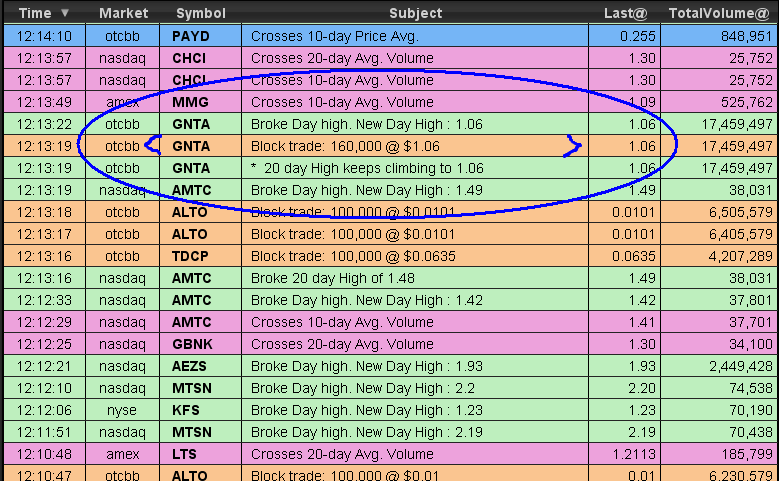Click the nyse market cell
Image resolution: width=779 pixels, height=481 pixels.
(124, 410)
